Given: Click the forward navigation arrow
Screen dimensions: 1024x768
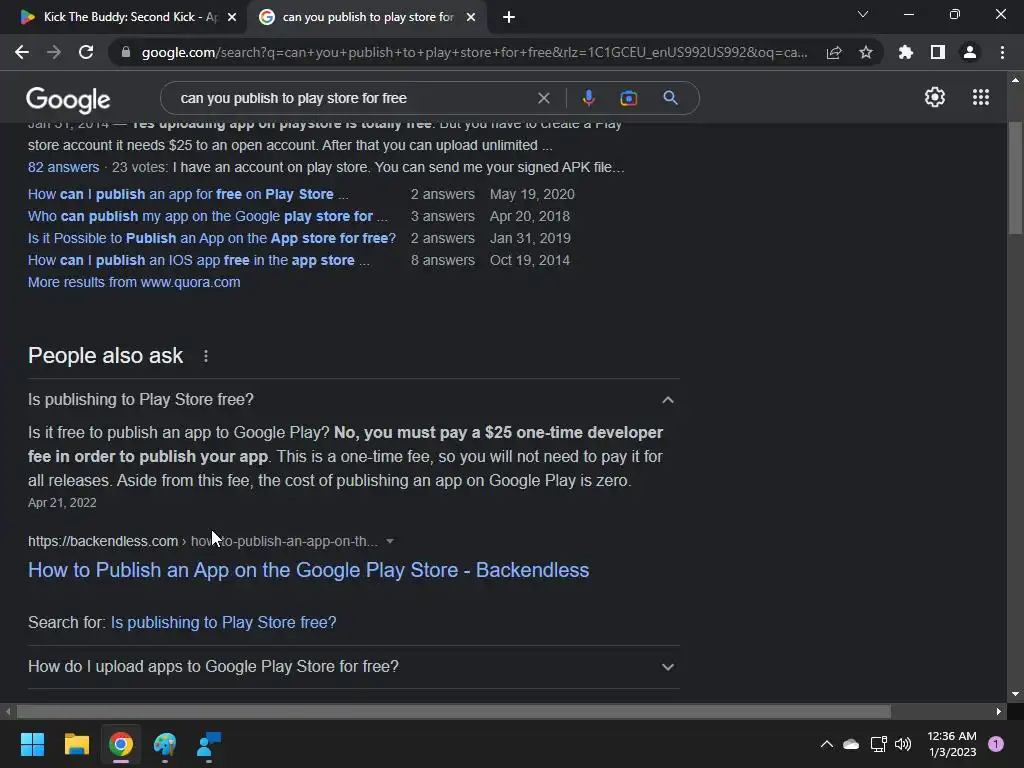Looking at the screenshot, I should pyautogui.click(x=54, y=52).
